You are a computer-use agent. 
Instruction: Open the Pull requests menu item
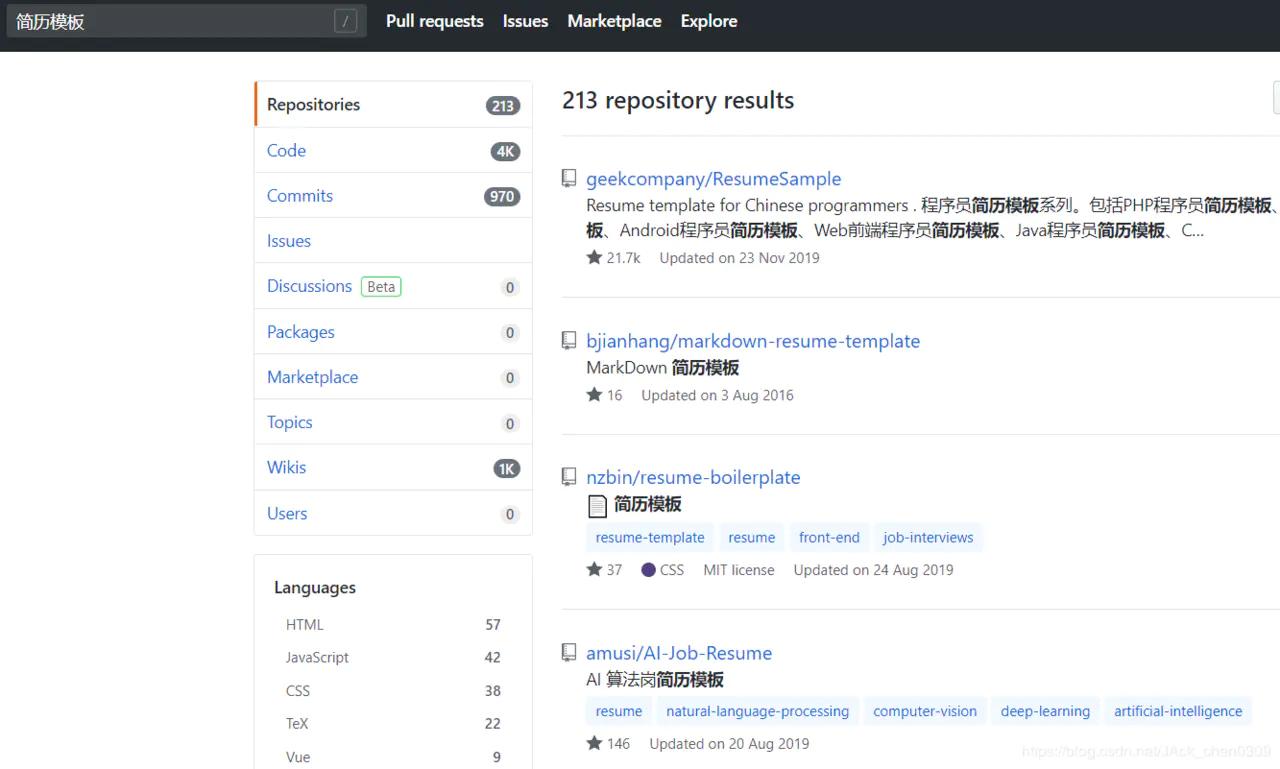click(434, 21)
